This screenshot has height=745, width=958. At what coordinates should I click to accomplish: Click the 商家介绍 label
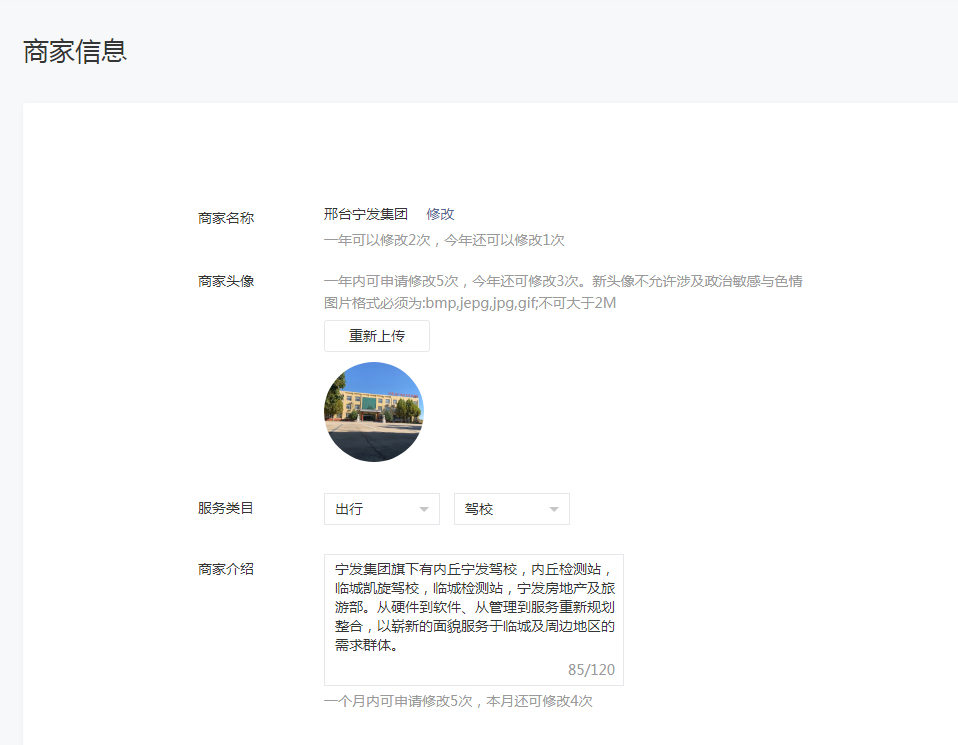225,569
